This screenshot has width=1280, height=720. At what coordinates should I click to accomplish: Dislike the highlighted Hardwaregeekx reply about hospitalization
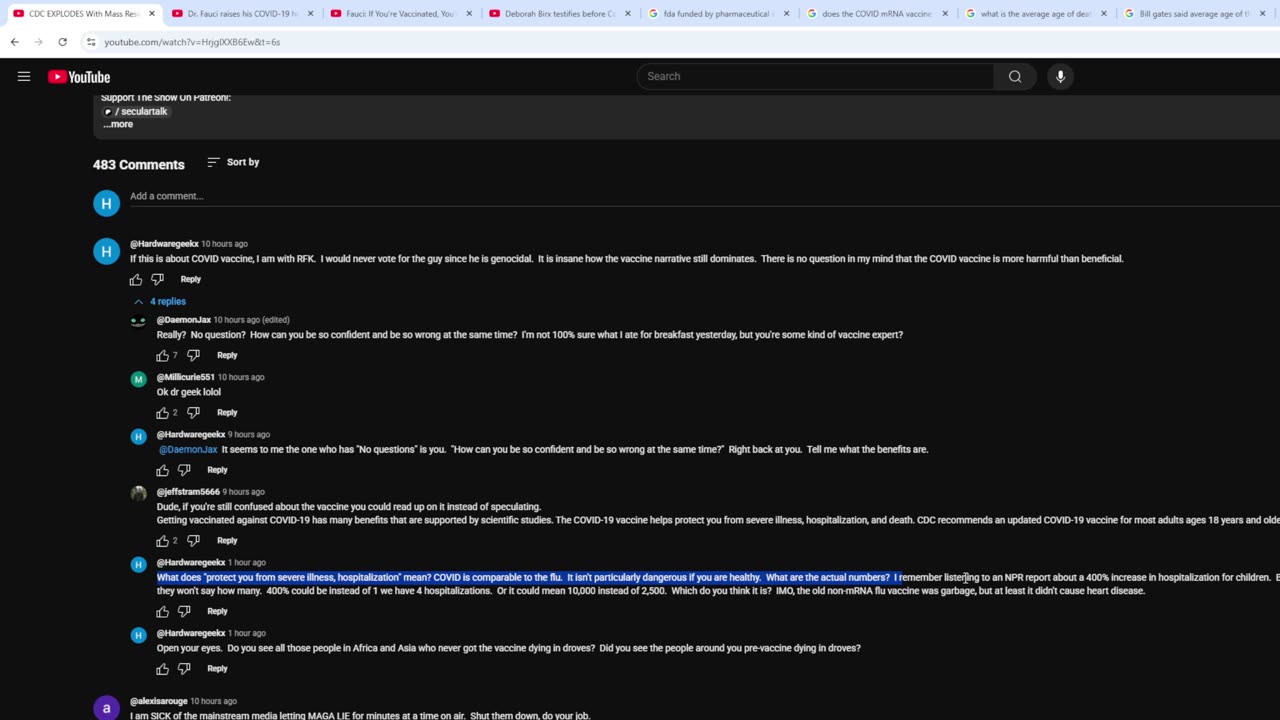tap(184, 612)
